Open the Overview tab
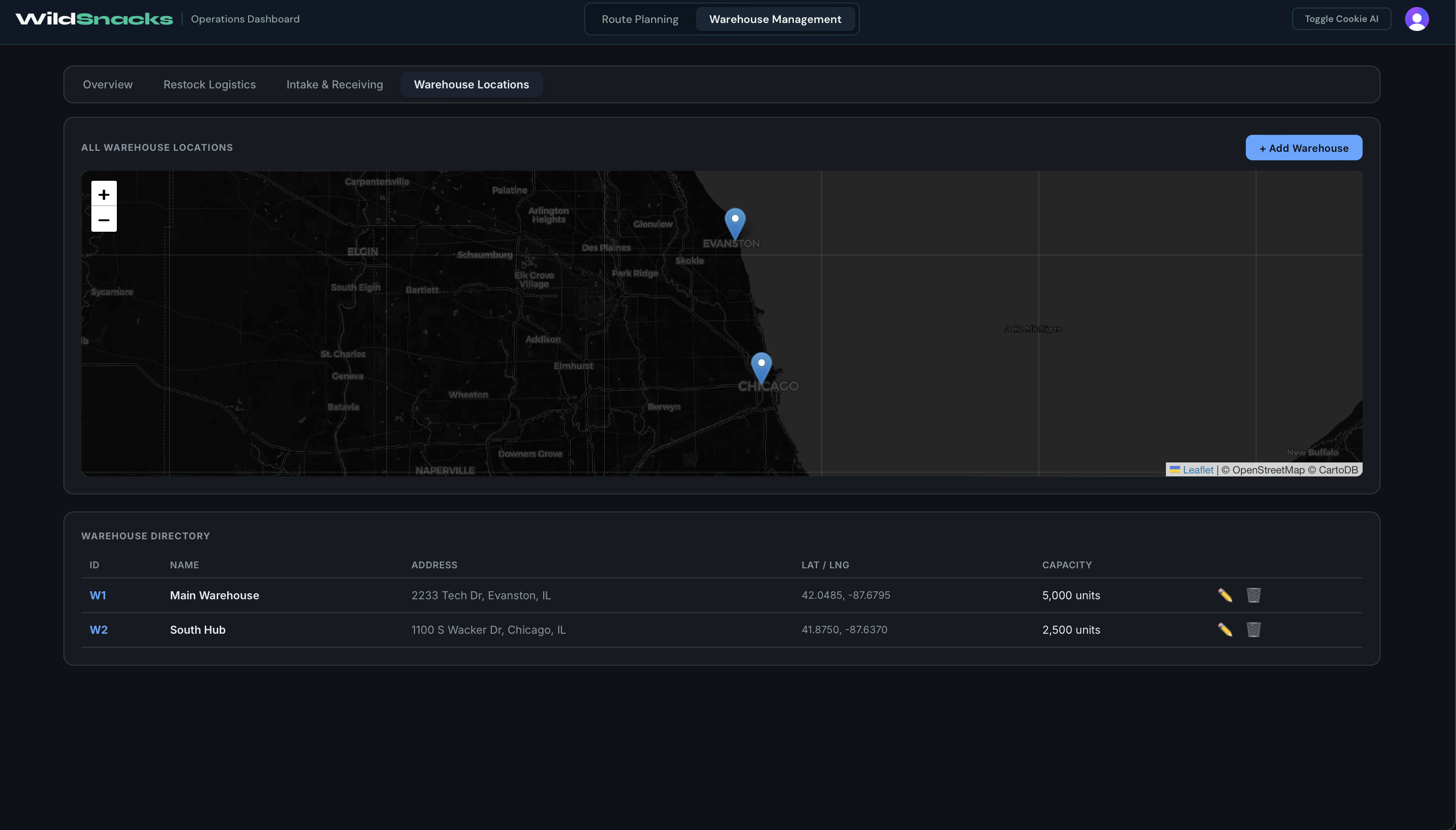 click(x=108, y=84)
